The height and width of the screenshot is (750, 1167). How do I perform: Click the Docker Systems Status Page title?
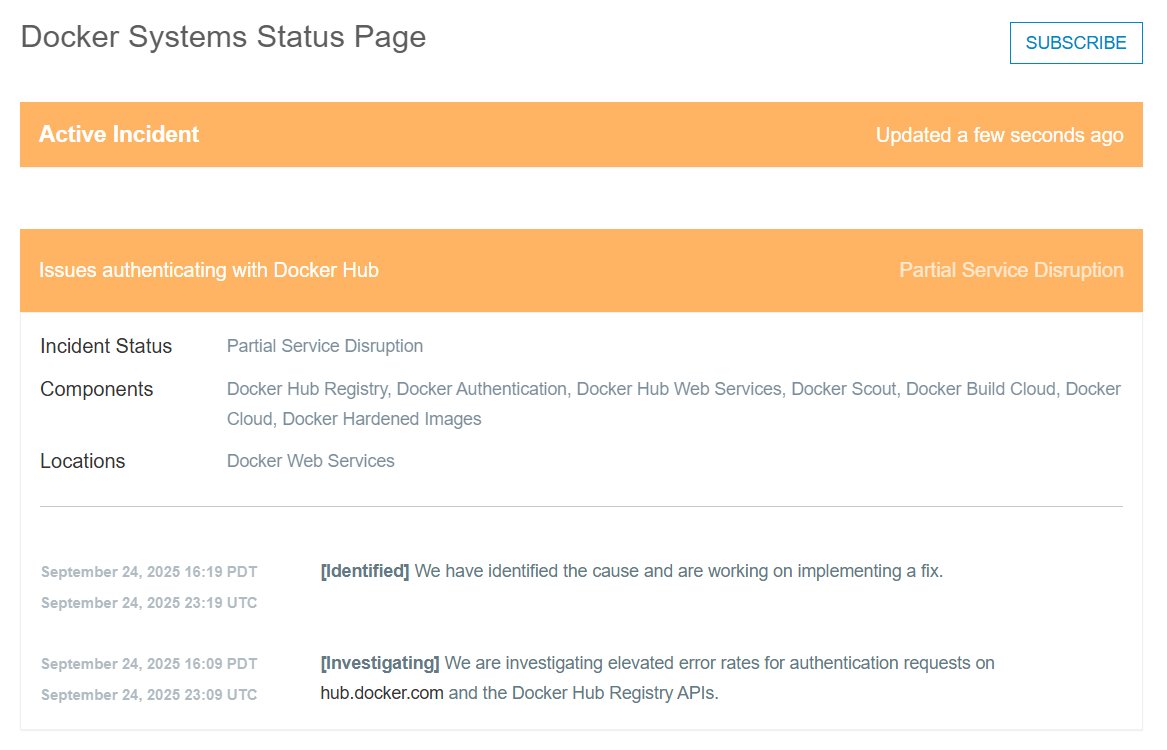point(223,36)
